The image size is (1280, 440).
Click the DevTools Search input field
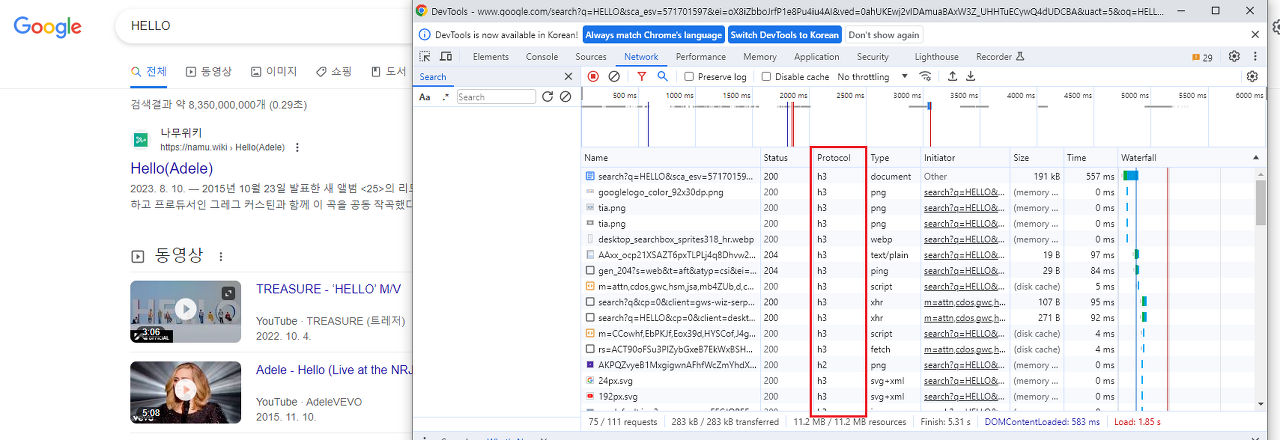click(496, 97)
